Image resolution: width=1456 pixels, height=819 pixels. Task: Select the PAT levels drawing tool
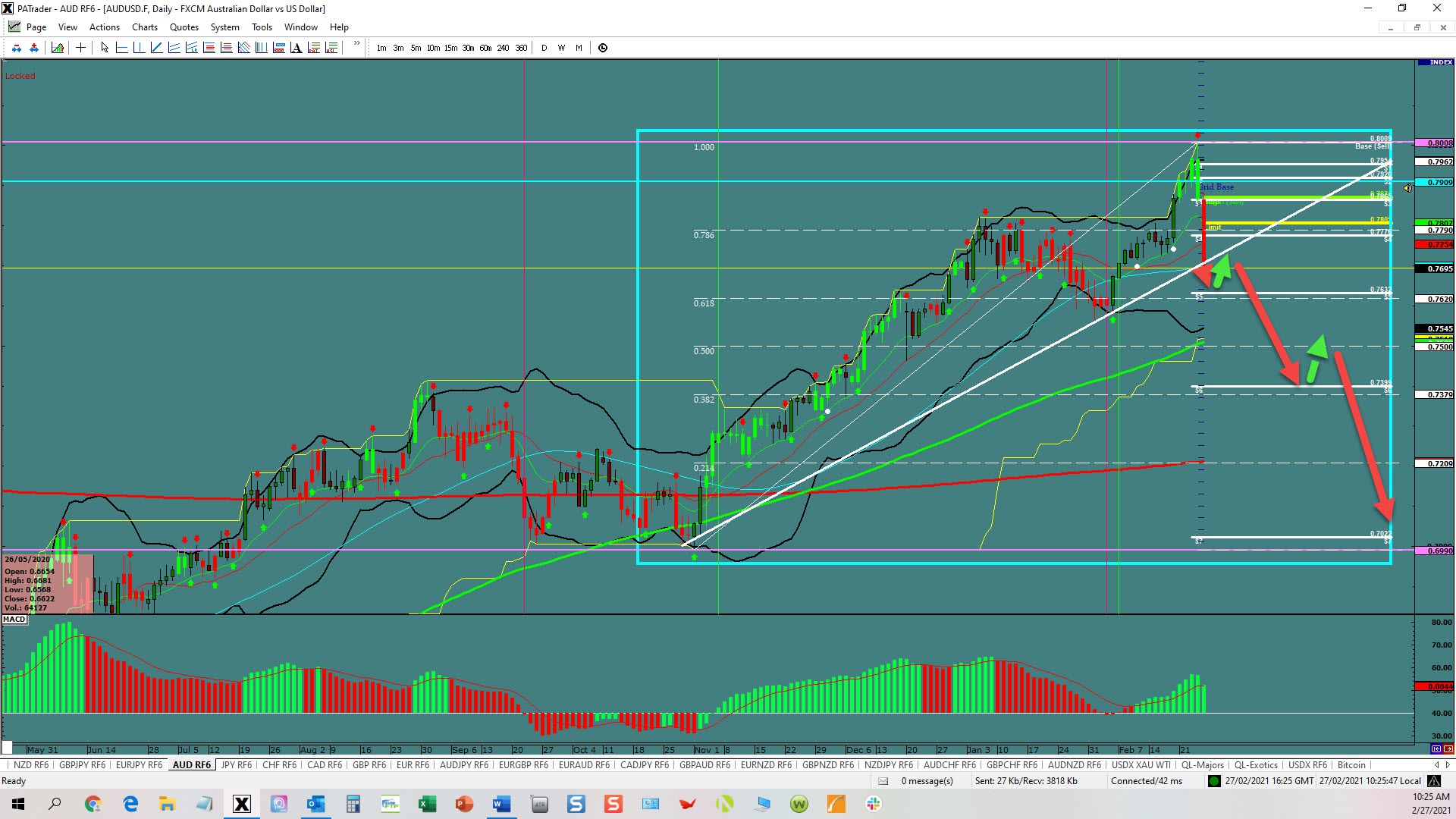point(313,48)
